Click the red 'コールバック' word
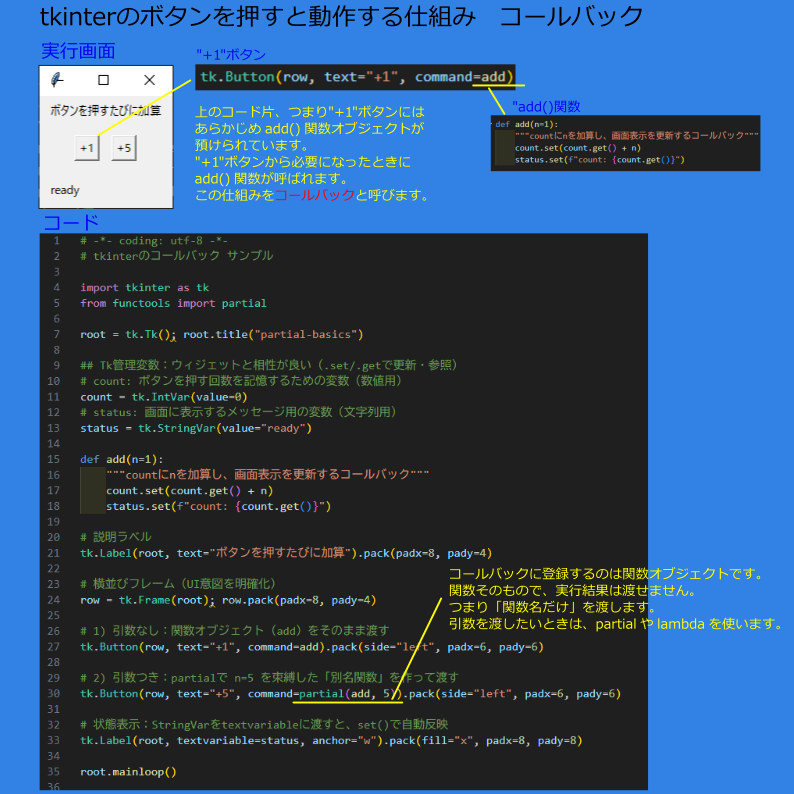The height and width of the screenshot is (794, 794). tap(314, 195)
